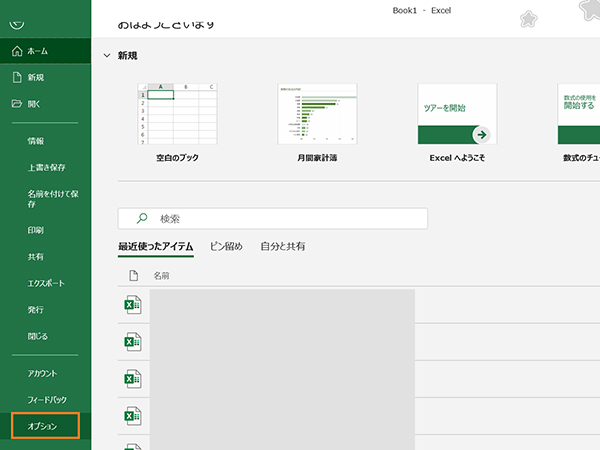The height and width of the screenshot is (450, 600).
Task: Open the 情報 menu item
Action: (36, 141)
